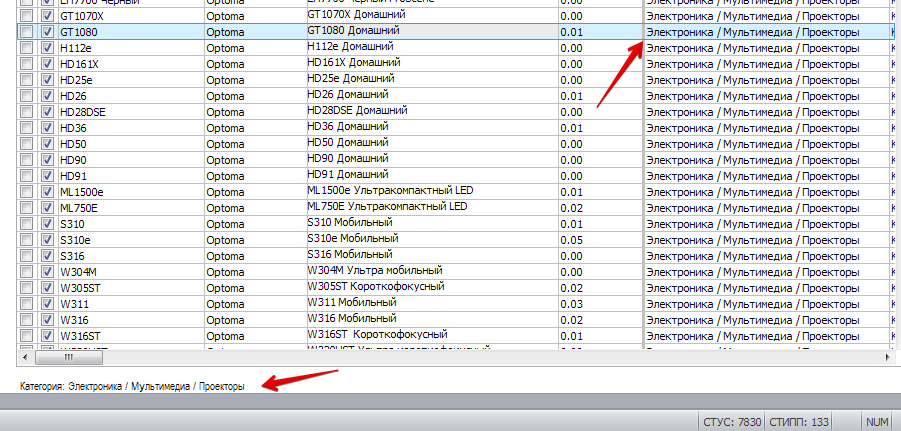Tick the empty first checkbox in HD25e row

point(26,80)
